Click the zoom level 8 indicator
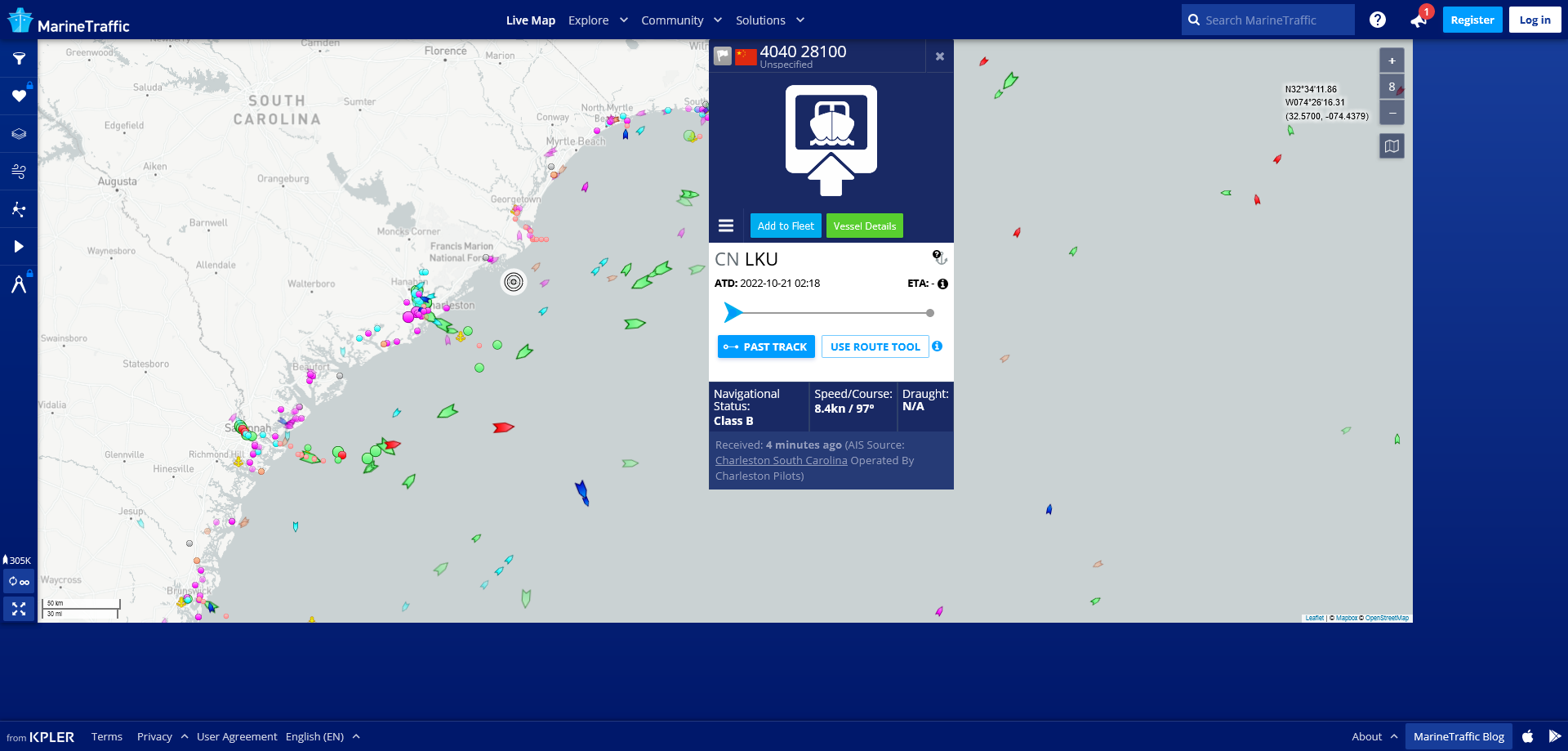The width and height of the screenshot is (1568, 751). pyautogui.click(x=1392, y=87)
